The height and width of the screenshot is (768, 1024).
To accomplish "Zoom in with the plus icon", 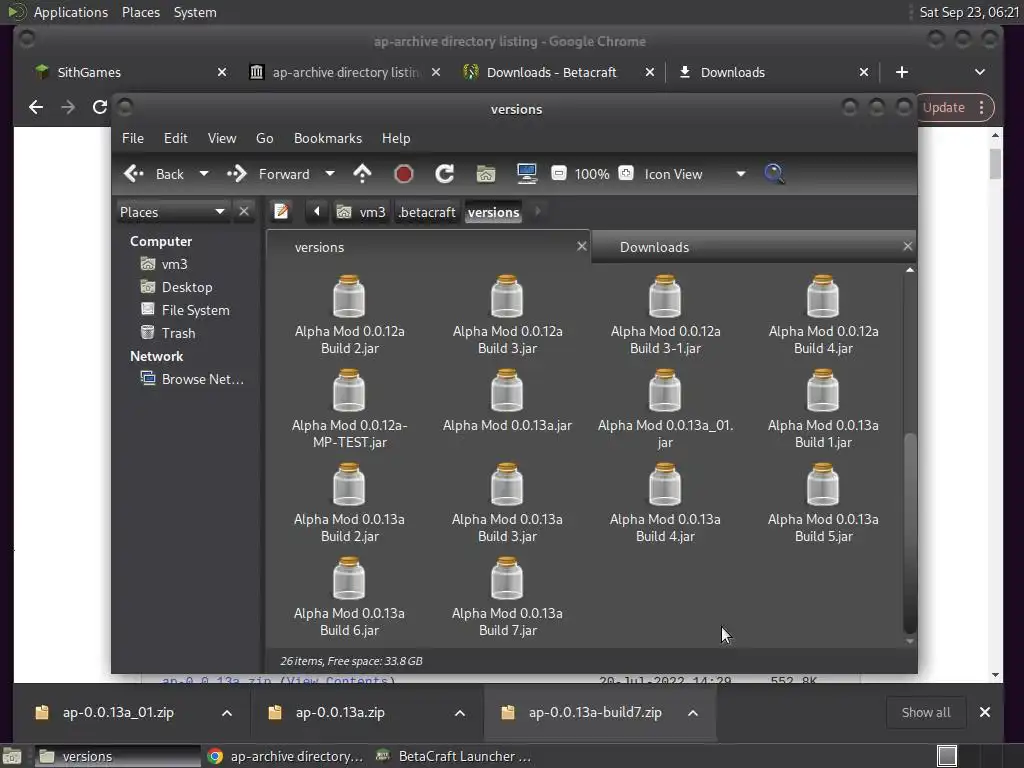I will pyautogui.click(x=626, y=174).
